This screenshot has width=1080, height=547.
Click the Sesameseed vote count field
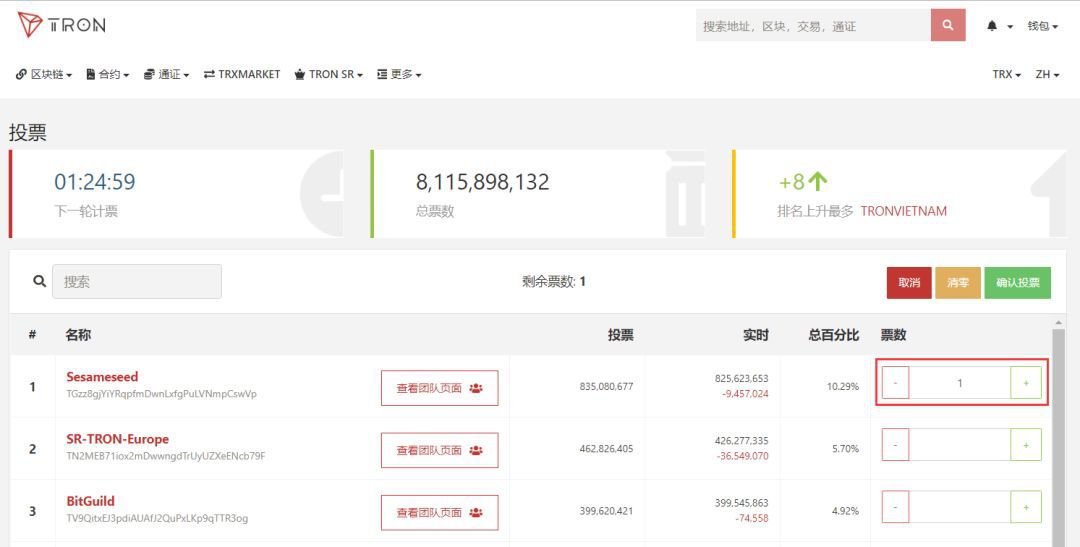(x=959, y=382)
